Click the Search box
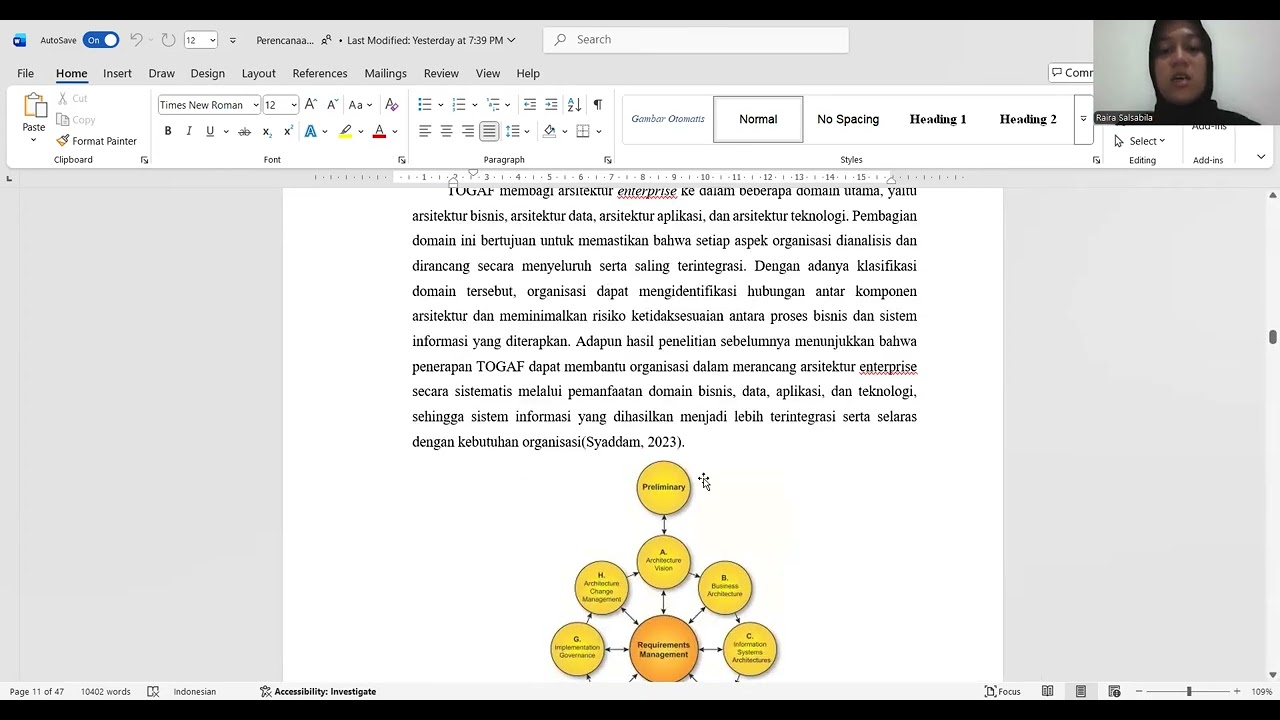 tap(696, 40)
